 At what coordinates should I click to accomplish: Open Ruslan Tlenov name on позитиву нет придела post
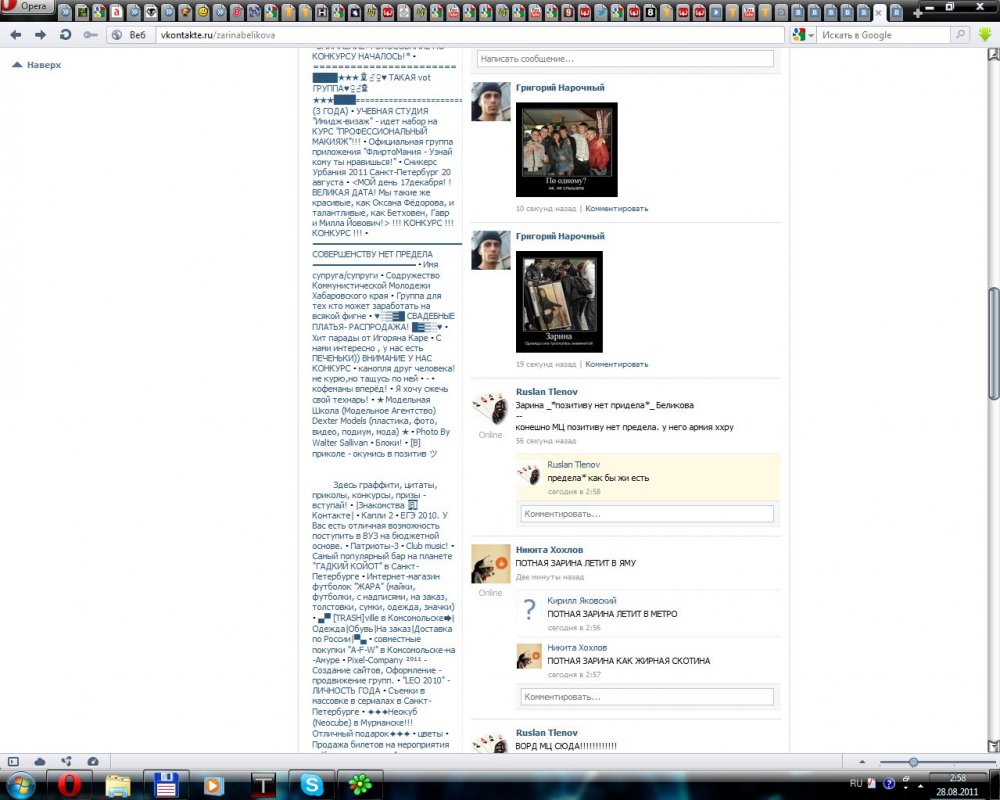pyautogui.click(x=547, y=392)
